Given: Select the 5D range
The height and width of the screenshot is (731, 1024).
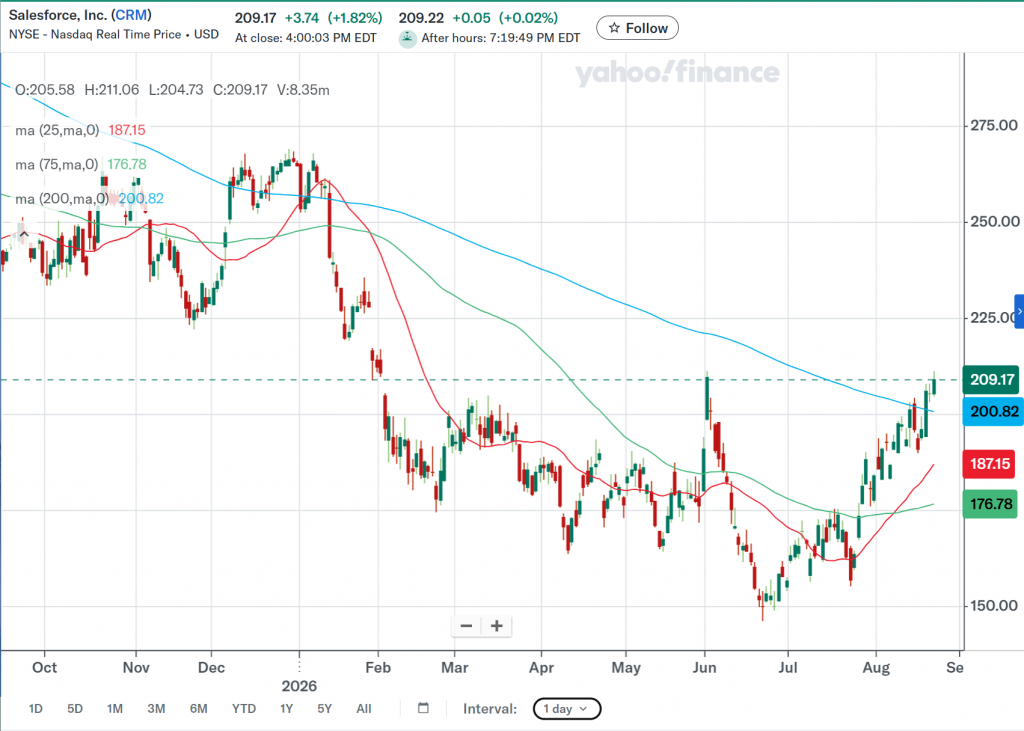Looking at the screenshot, I should coord(75,709).
